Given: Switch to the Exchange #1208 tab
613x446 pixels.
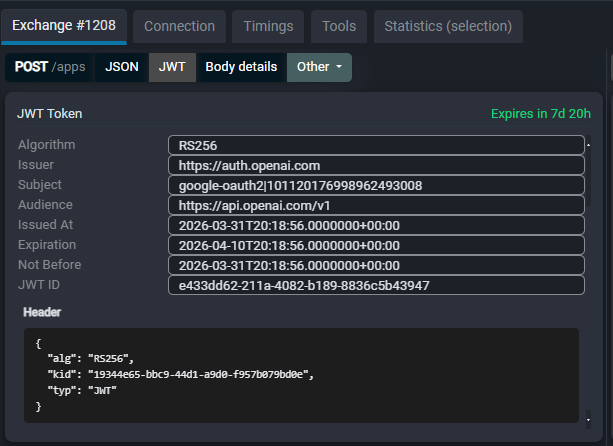Looking at the screenshot, I should click(x=64, y=26).
